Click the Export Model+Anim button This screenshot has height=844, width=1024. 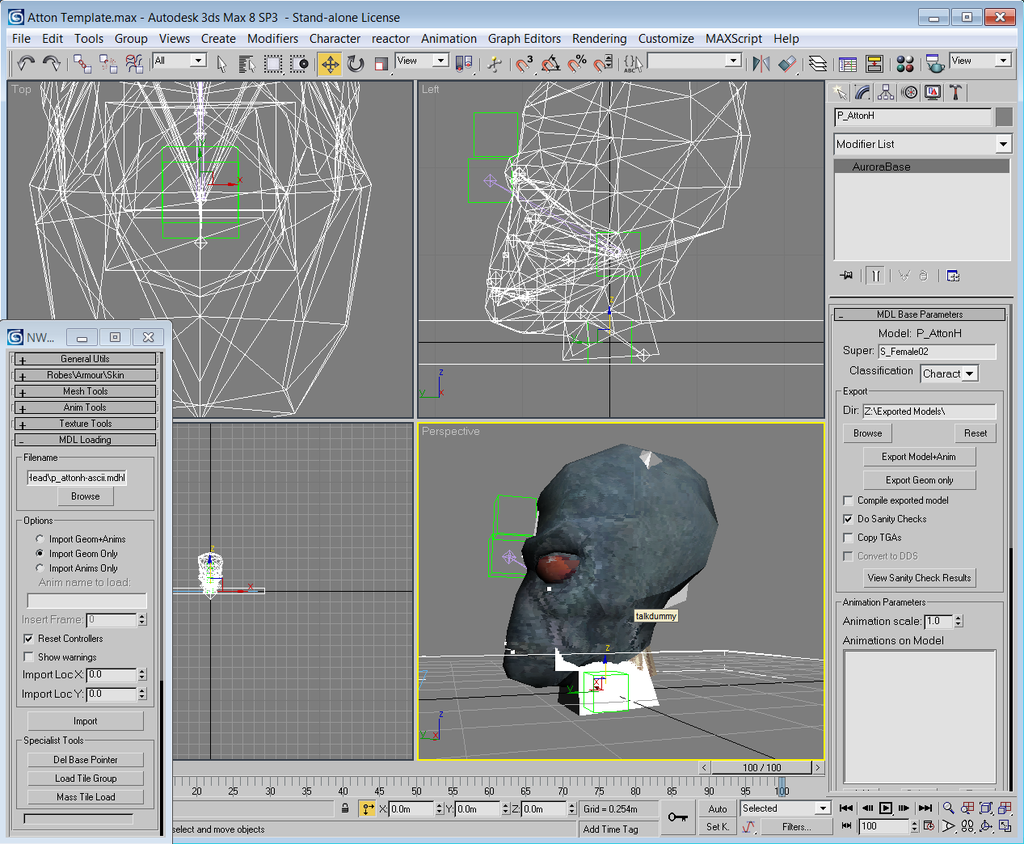click(919, 457)
